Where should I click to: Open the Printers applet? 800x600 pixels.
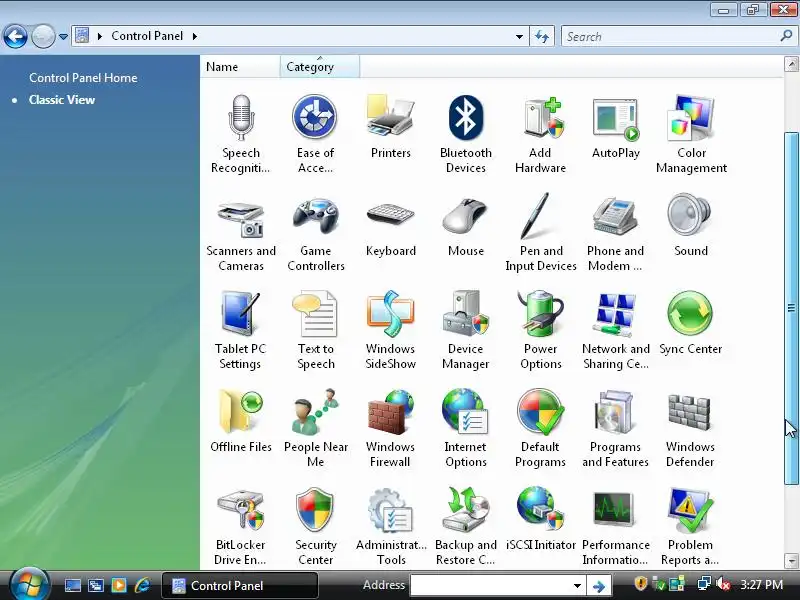coord(390,127)
